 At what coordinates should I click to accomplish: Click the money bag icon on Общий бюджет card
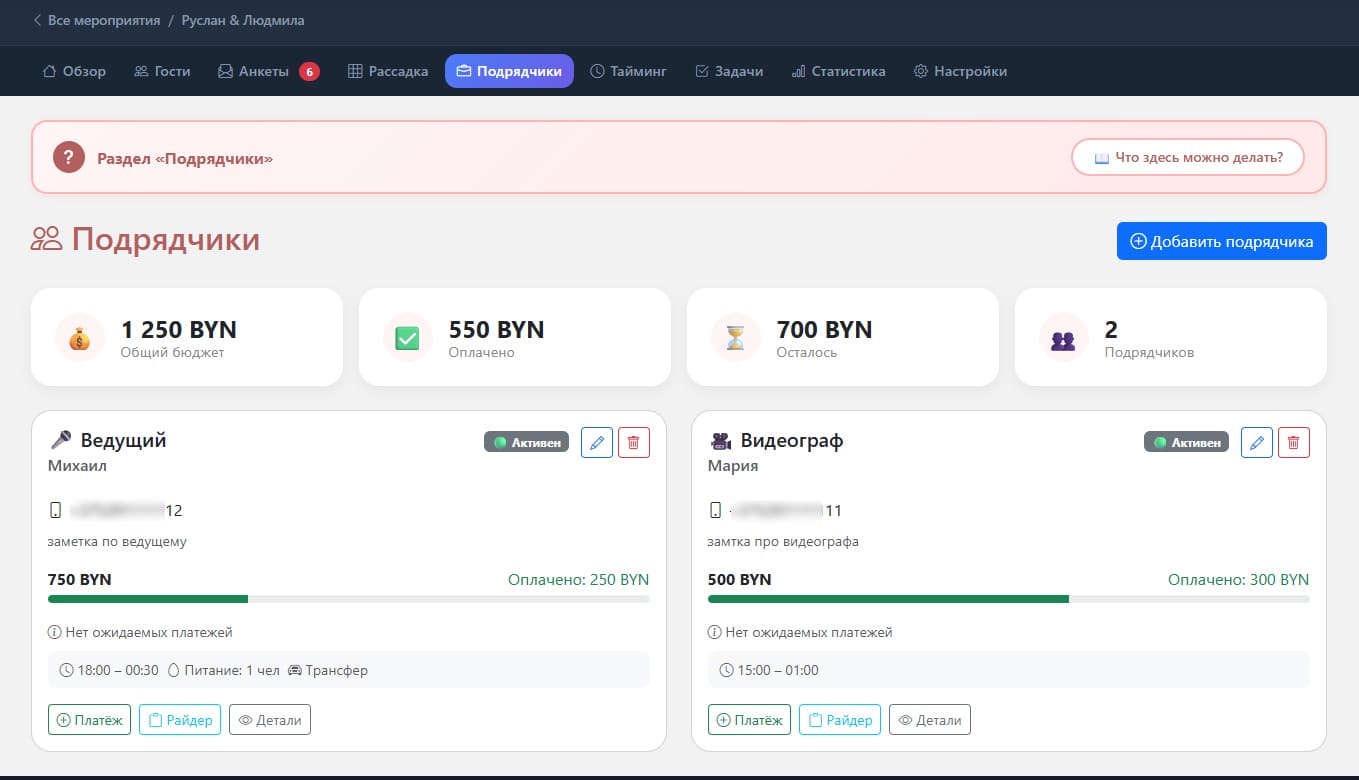(80, 338)
